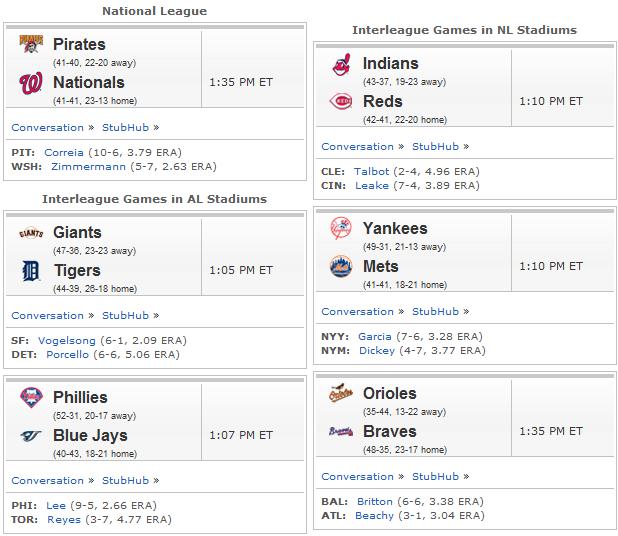Click the Orioles team logo
The width and height of the screenshot is (618, 536).
click(341, 393)
